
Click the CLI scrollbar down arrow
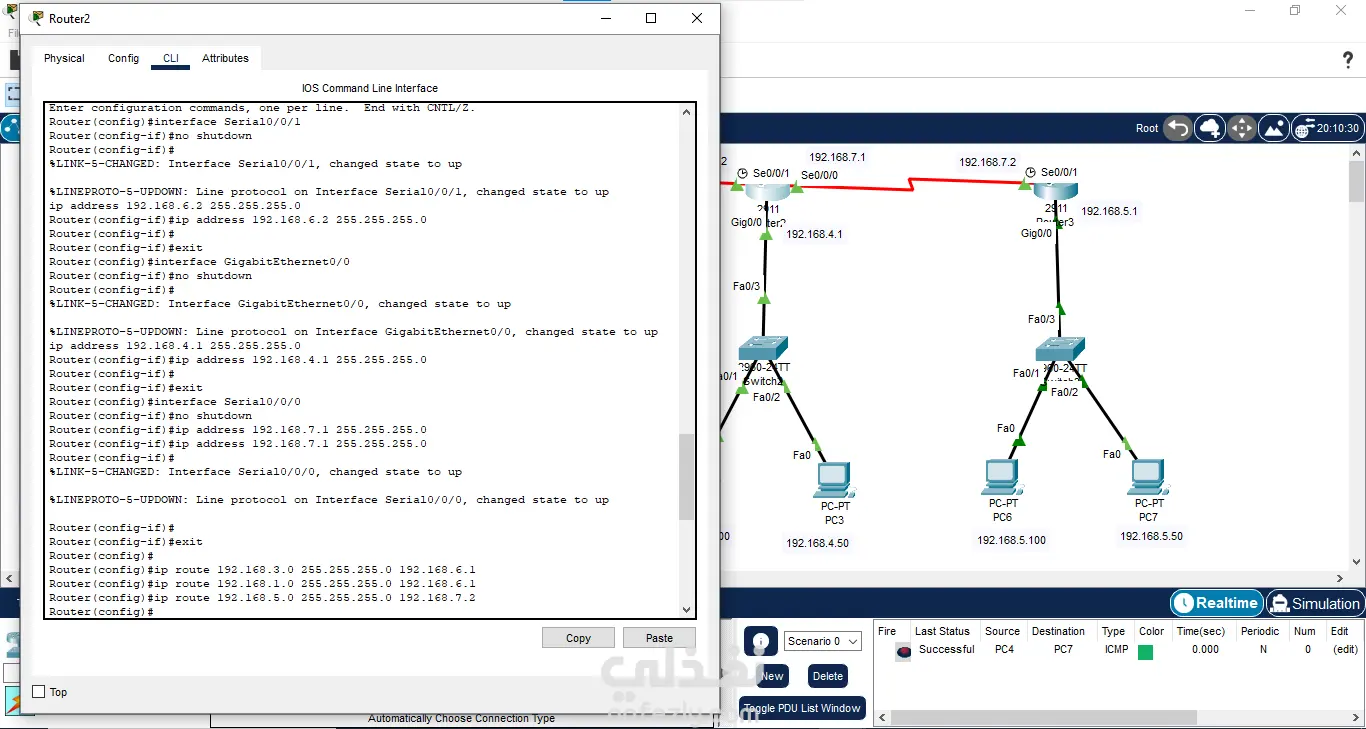click(x=686, y=609)
